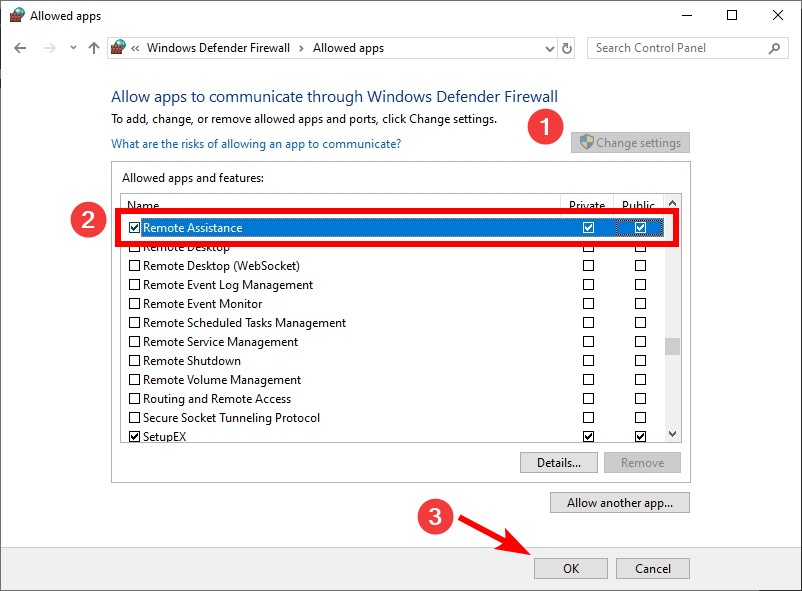Viewport: 802px width, 591px height.
Task: Allow Private for Routing and Remote Access
Action: 588,399
